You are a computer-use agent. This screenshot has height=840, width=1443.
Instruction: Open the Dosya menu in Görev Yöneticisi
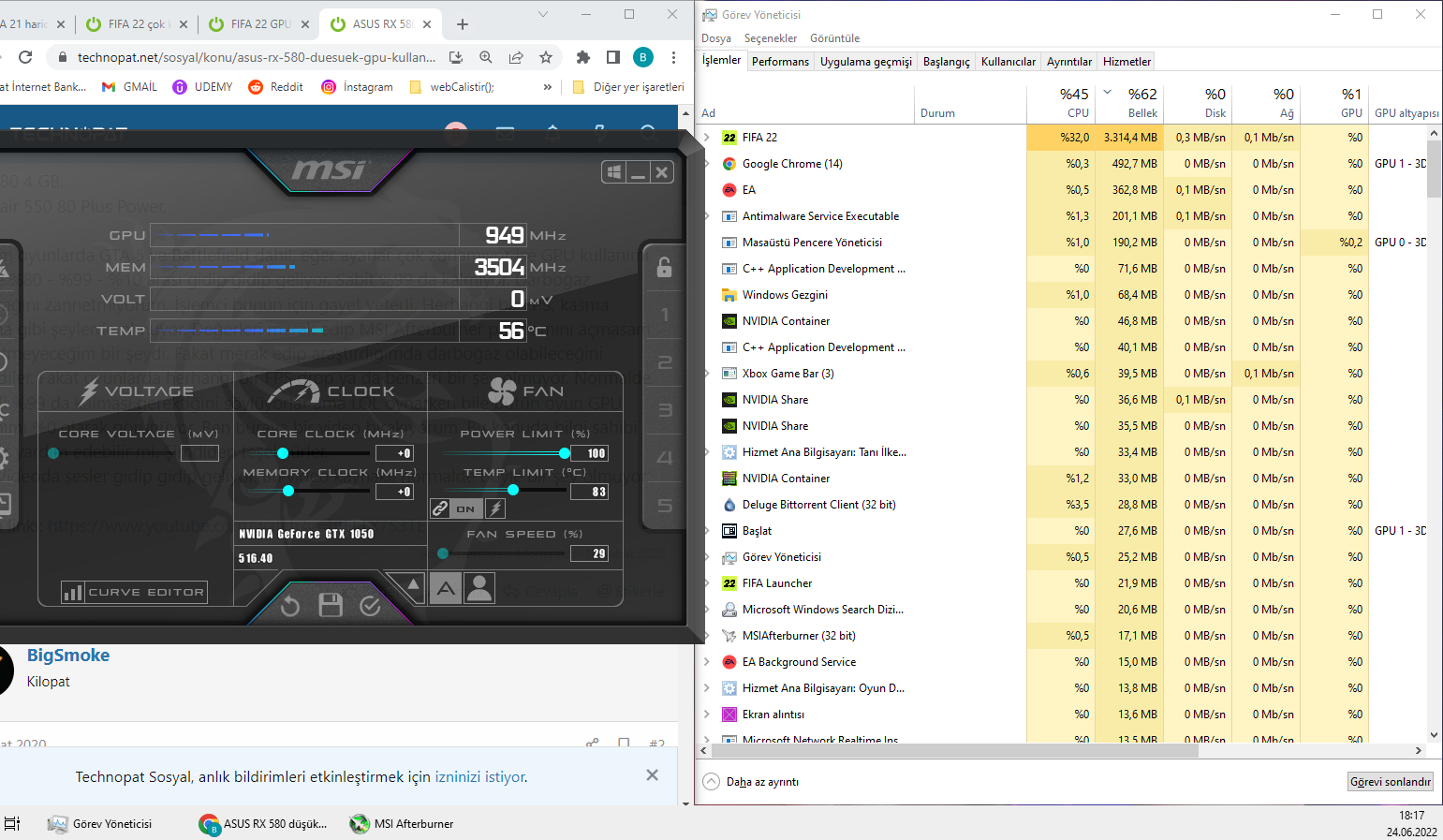716,38
